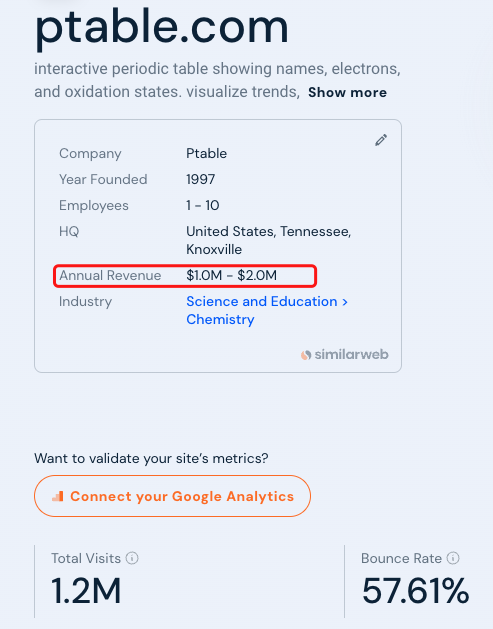Click the highlighted Annual Revenue value

click(x=231, y=276)
